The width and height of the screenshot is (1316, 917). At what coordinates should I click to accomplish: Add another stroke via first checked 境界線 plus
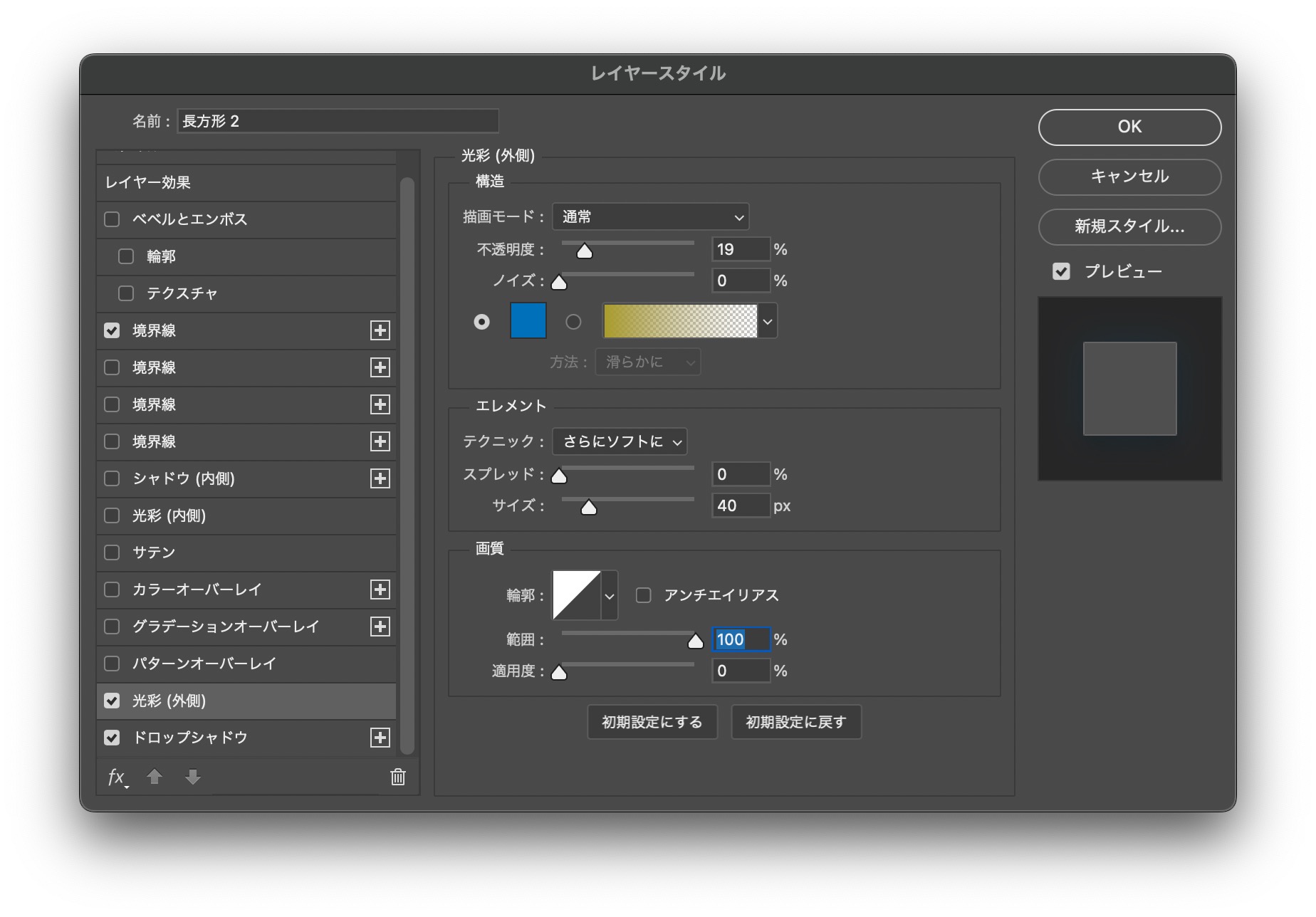click(380, 330)
